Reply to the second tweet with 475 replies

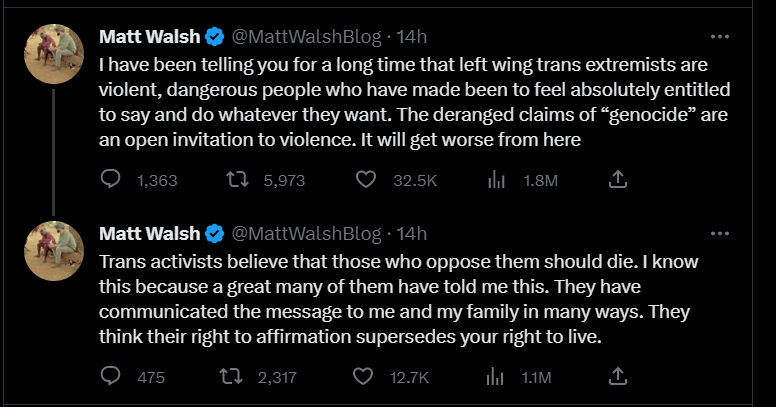point(112,377)
